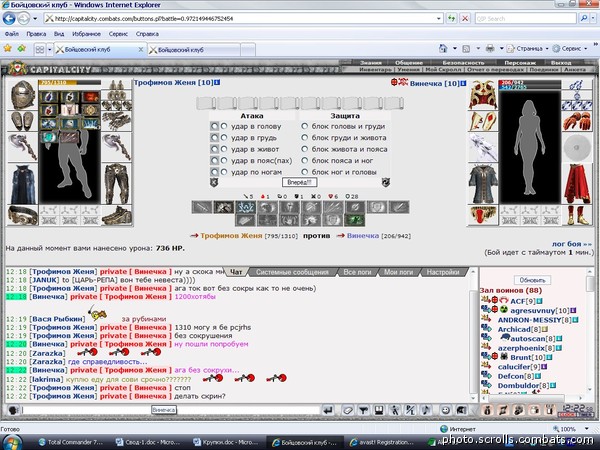The image size is (600, 450).
Task: Open the Избранное menu
Action: 86,34
